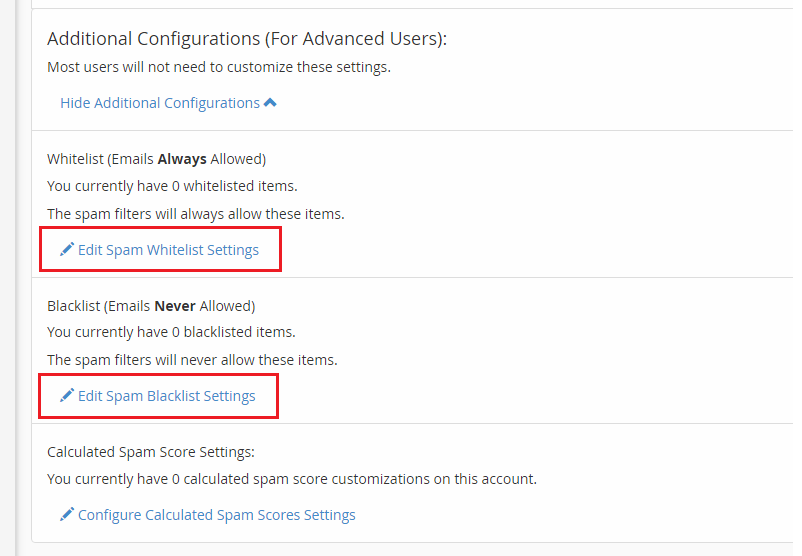Click 'spam filters will never allow these items' text
Viewport: 802px width, 556px height.
point(192,360)
